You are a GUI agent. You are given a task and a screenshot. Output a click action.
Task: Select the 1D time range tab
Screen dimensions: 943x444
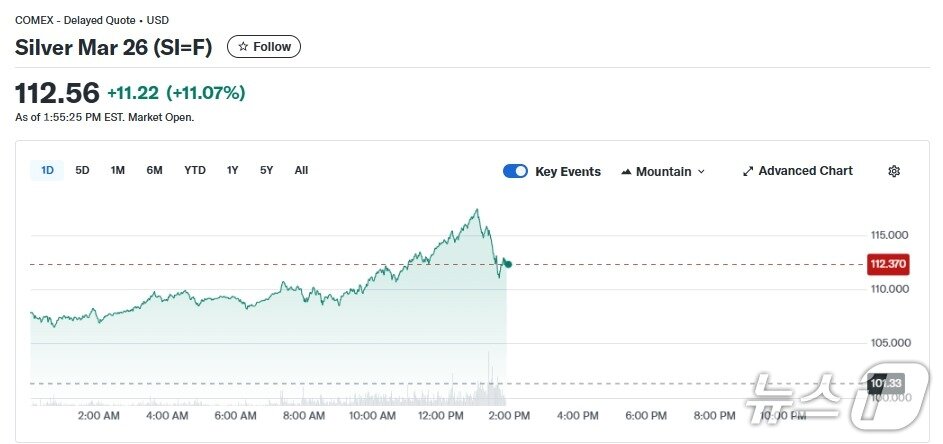click(x=47, y=170)
